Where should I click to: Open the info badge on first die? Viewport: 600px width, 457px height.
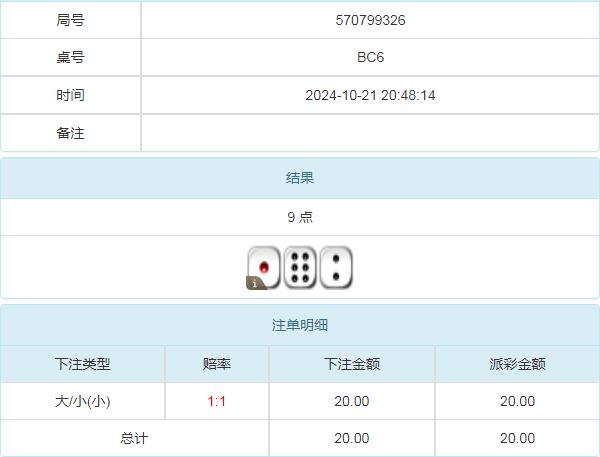254,283
